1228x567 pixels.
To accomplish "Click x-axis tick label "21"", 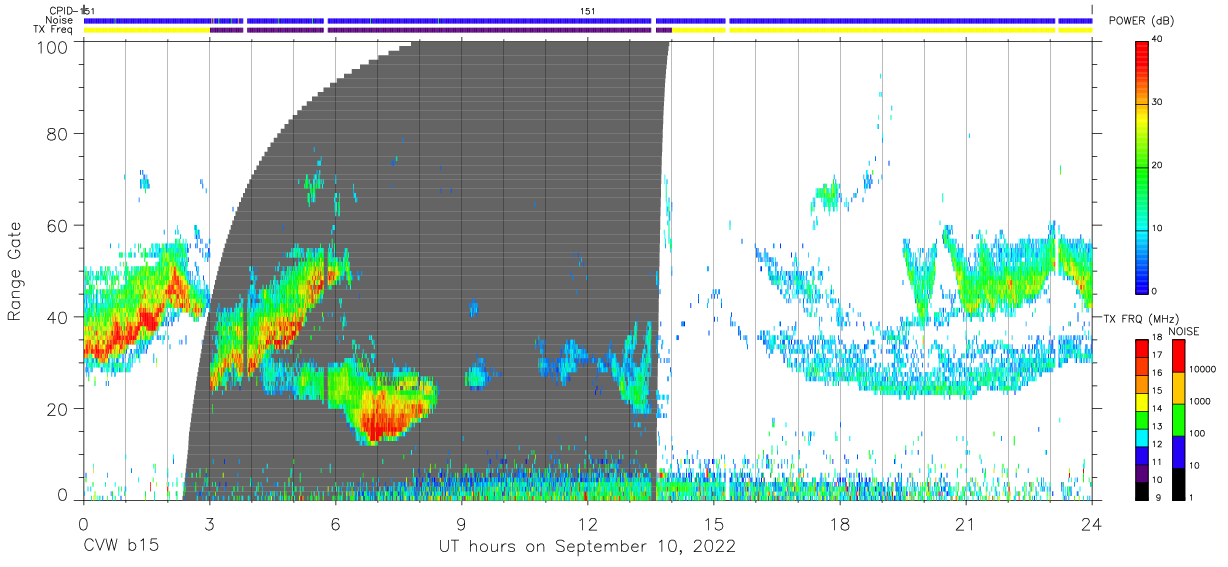I will point(966,522).
